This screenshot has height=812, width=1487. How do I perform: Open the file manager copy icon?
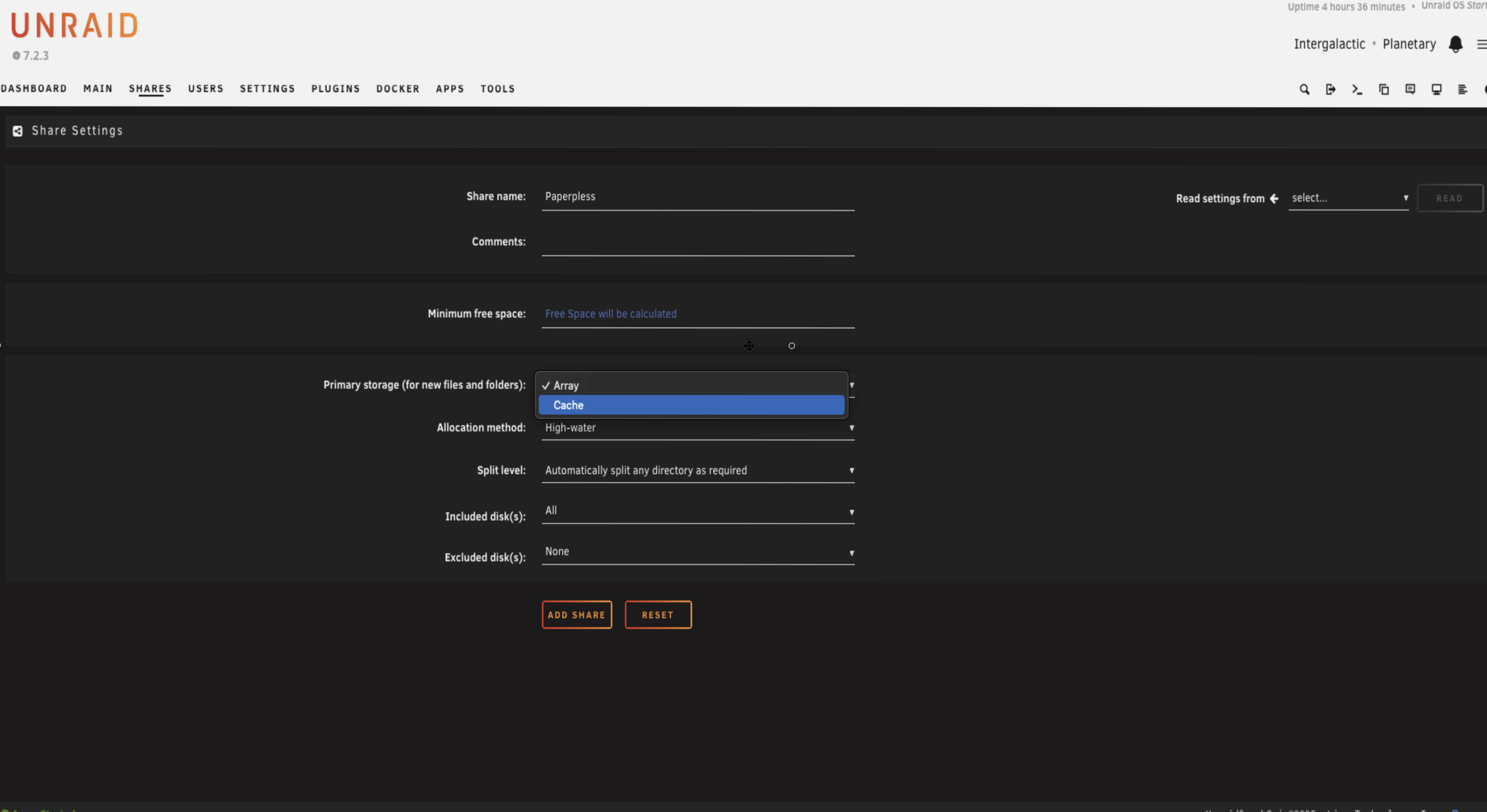[1384, 89]
